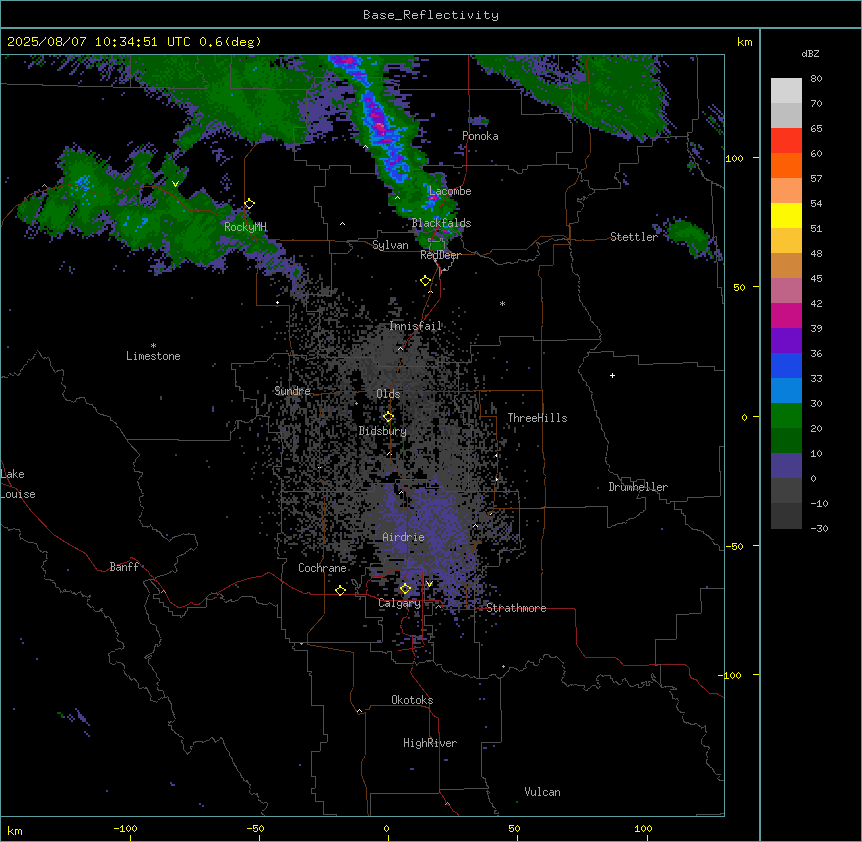
Task: Click the Lake Louise label
Action: point(18,484)
